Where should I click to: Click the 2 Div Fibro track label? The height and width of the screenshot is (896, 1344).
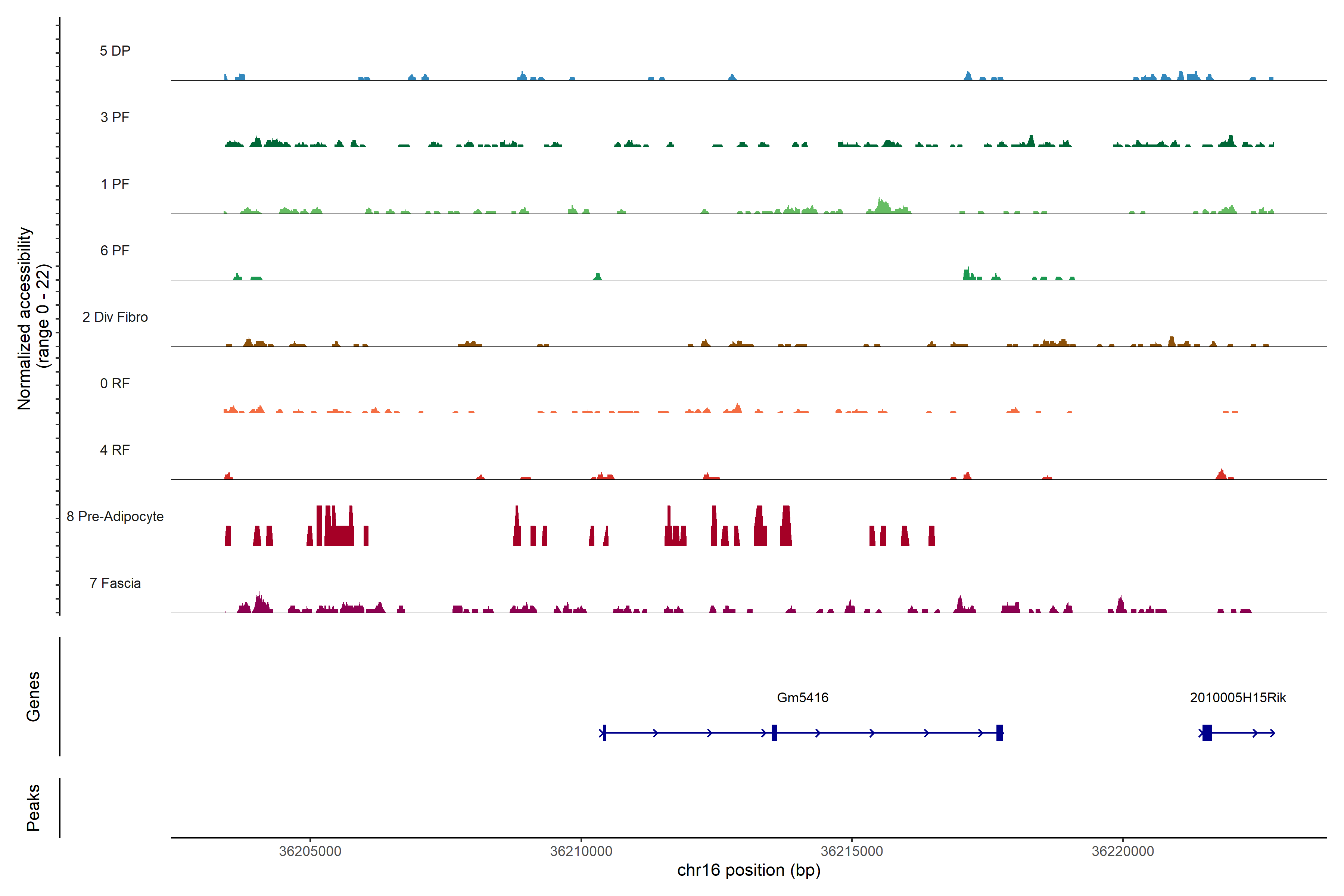[x=115, y=317]
